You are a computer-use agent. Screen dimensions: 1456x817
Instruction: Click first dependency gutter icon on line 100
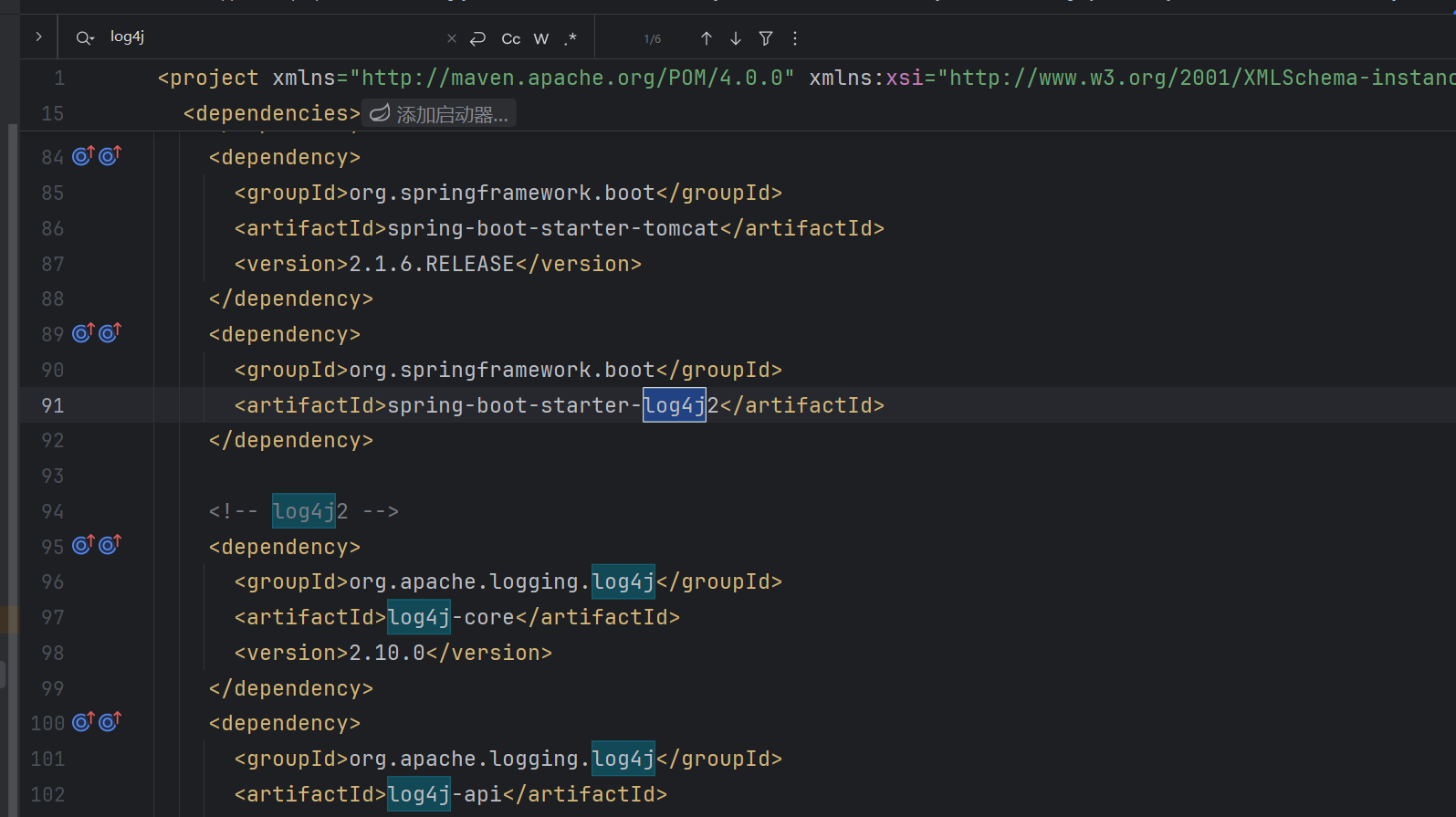coord(83,722)
